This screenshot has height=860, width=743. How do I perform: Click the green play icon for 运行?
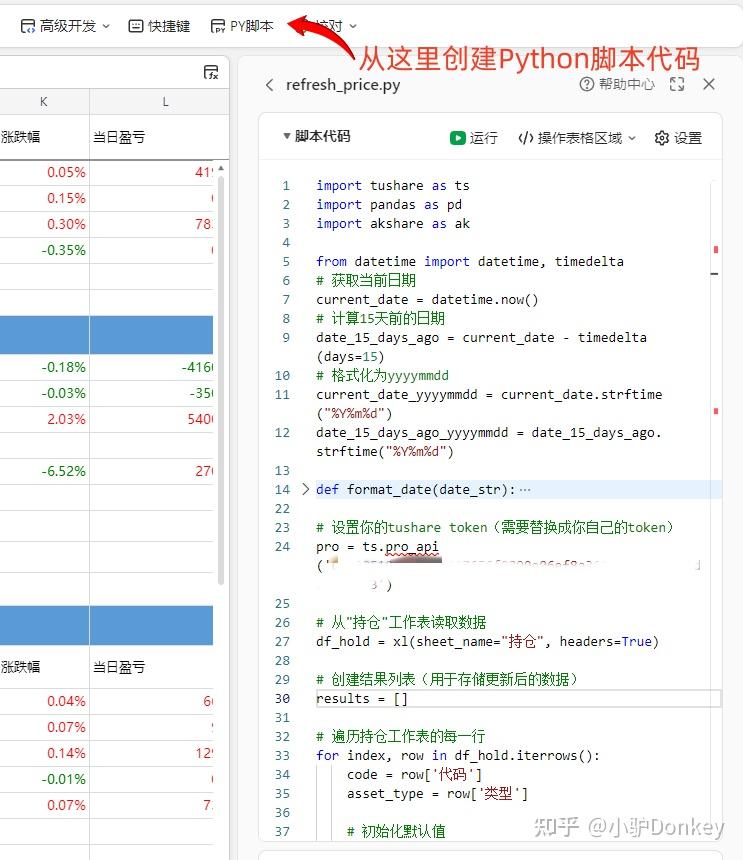[x=457, y=138]
